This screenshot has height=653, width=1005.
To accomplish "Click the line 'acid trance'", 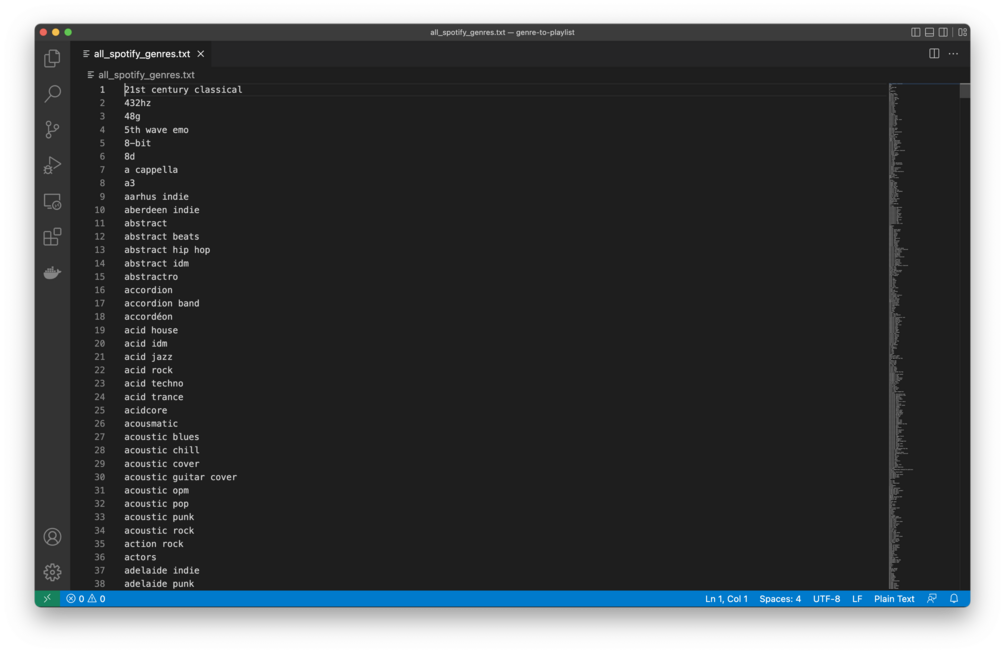I will tap(154, 397).
